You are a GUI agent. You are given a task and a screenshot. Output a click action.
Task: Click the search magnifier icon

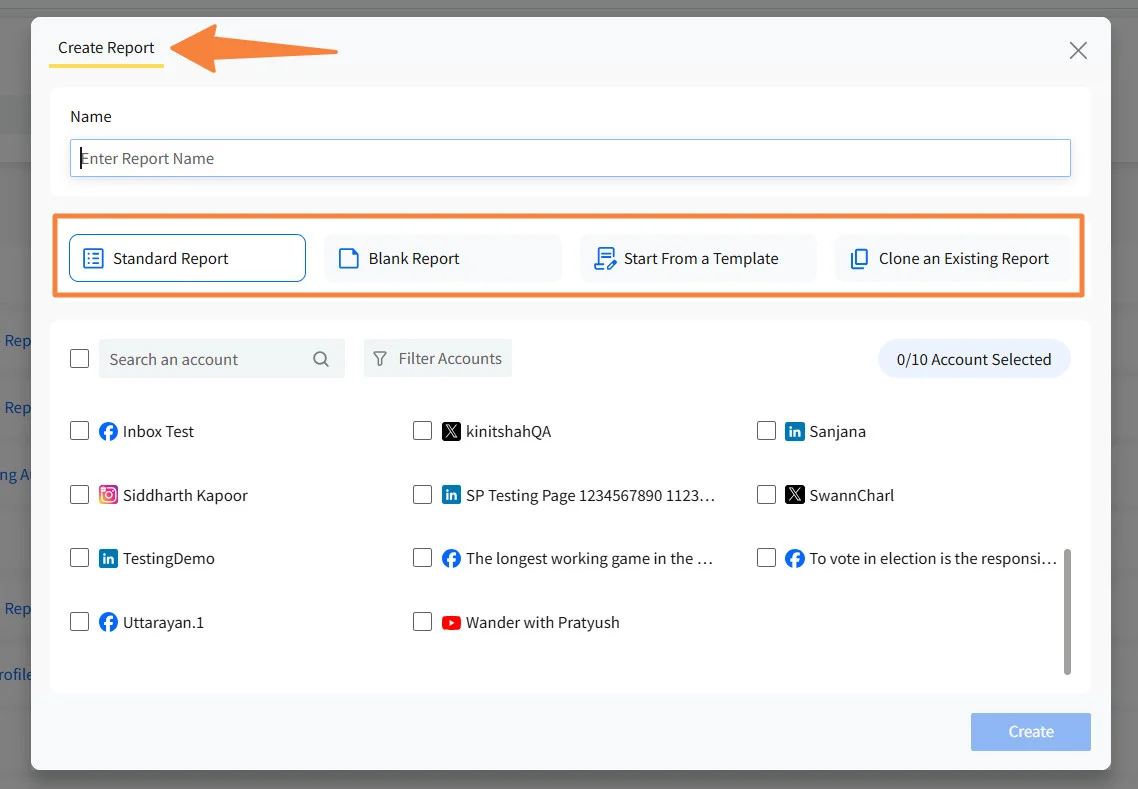pos(321,358)
